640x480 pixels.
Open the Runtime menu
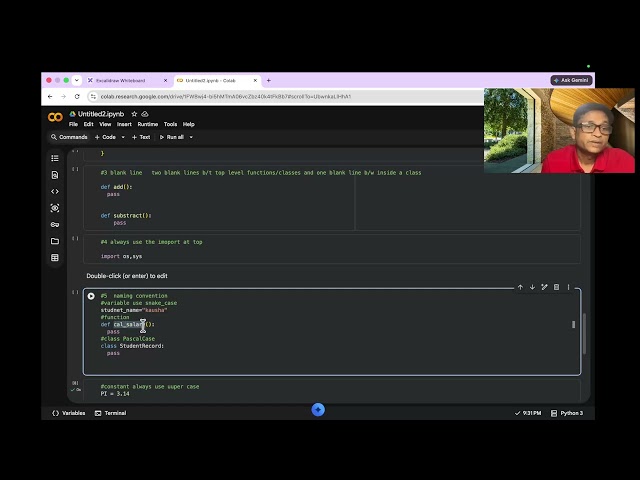click(x=147, y=124)
